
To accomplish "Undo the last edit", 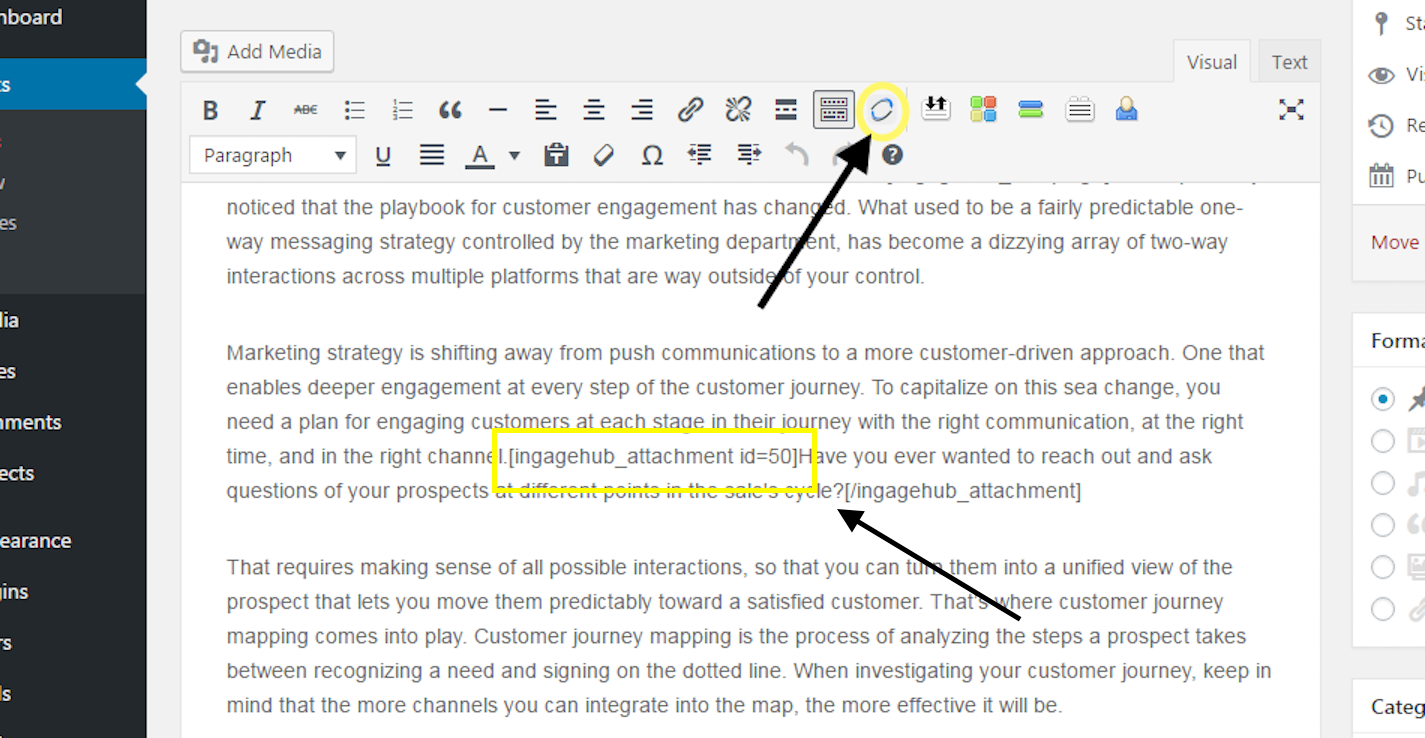I will coord(796,155).
